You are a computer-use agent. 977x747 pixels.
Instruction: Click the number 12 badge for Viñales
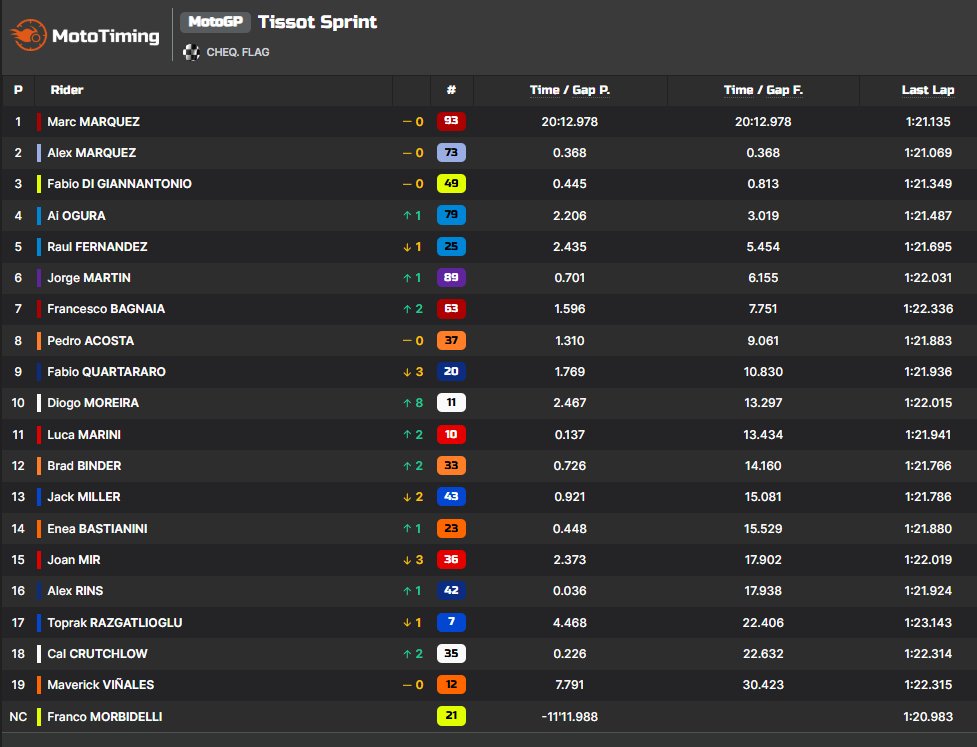[451, 685]
